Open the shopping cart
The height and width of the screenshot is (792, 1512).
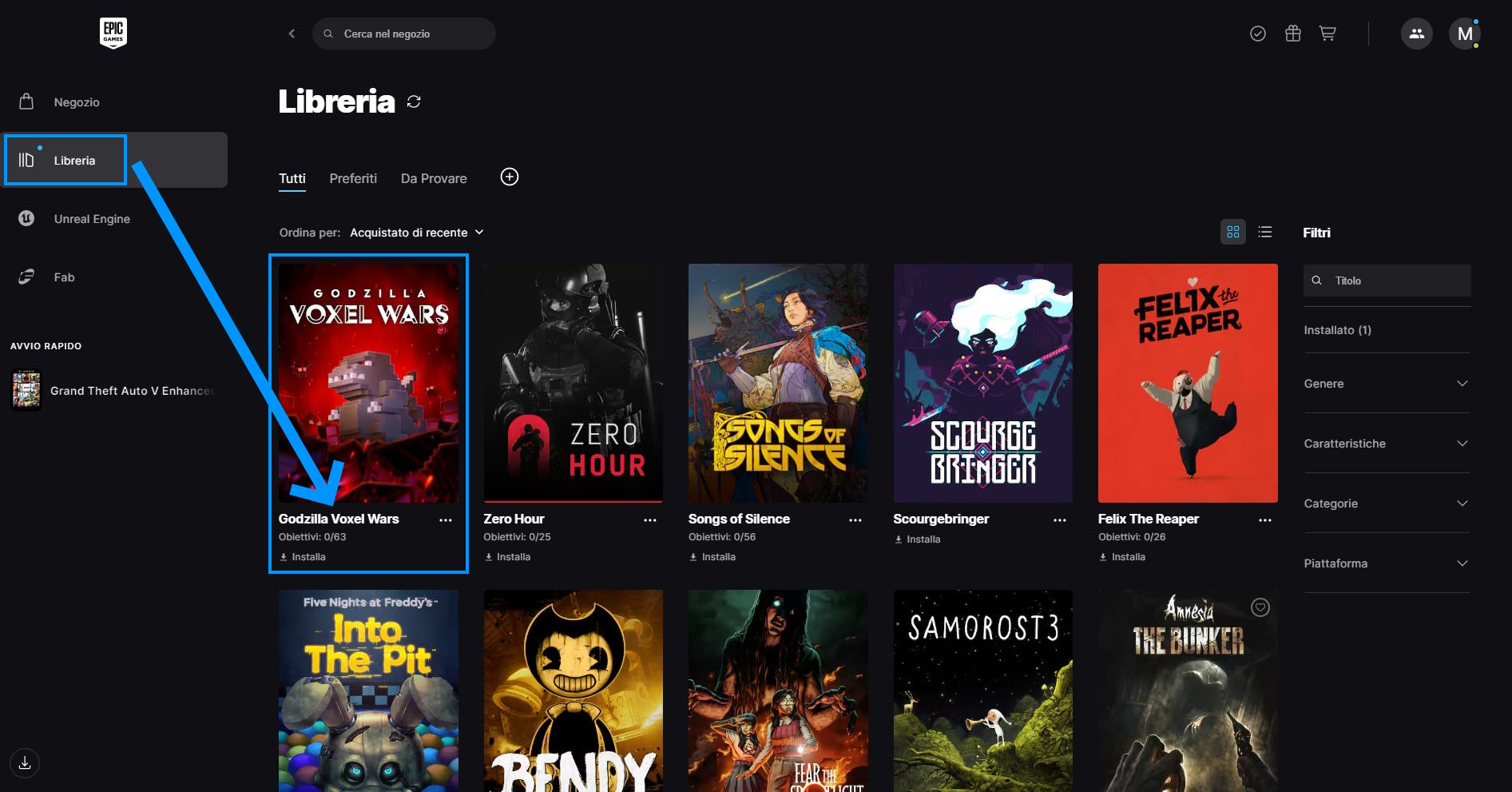click(x=1327, y=34)
